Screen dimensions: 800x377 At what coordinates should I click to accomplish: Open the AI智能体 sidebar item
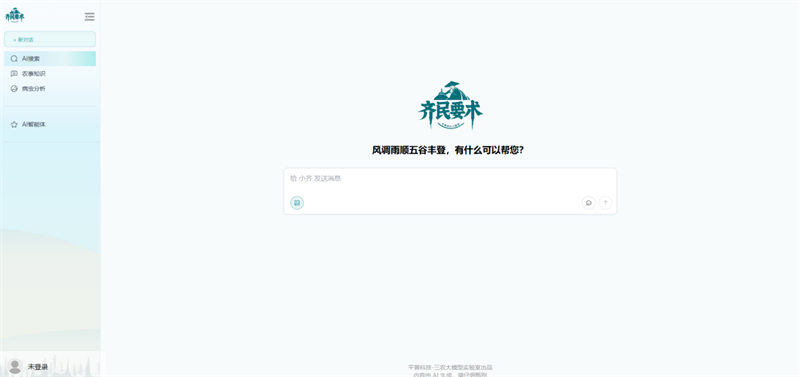(50, 124)
